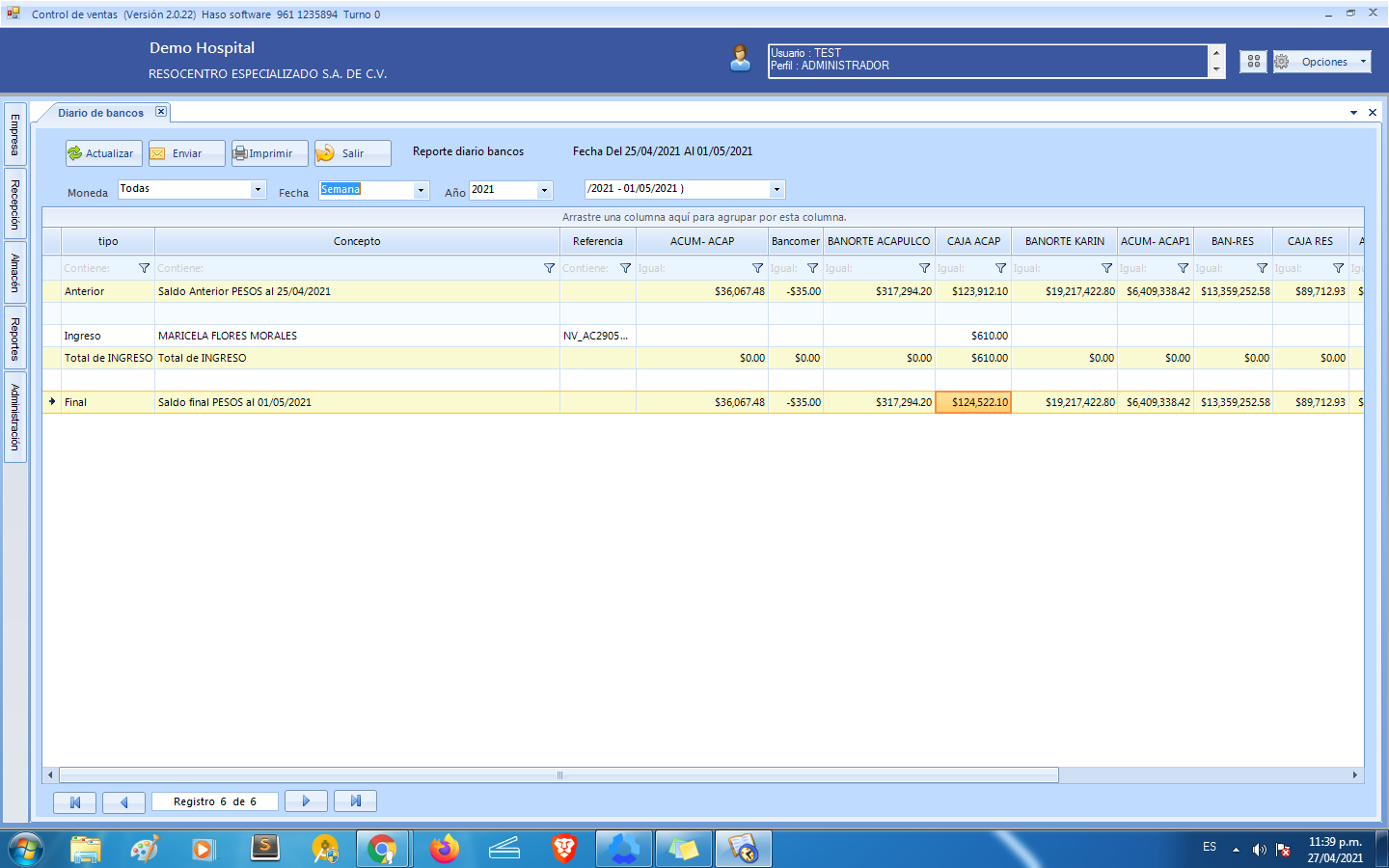Open File Explorer from the taskbar
This screenshot has height=868, width=1389.
pyautogui.click(x=86, y=850)
